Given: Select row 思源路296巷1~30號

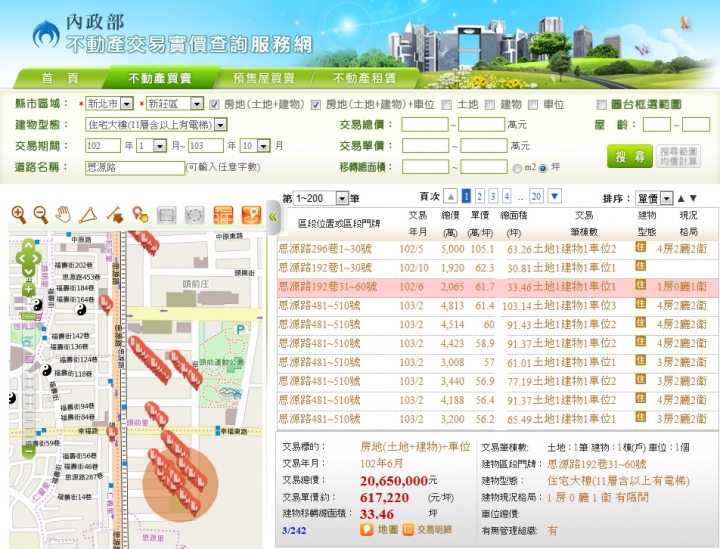Looking at the screenshot, I should 498,249.
